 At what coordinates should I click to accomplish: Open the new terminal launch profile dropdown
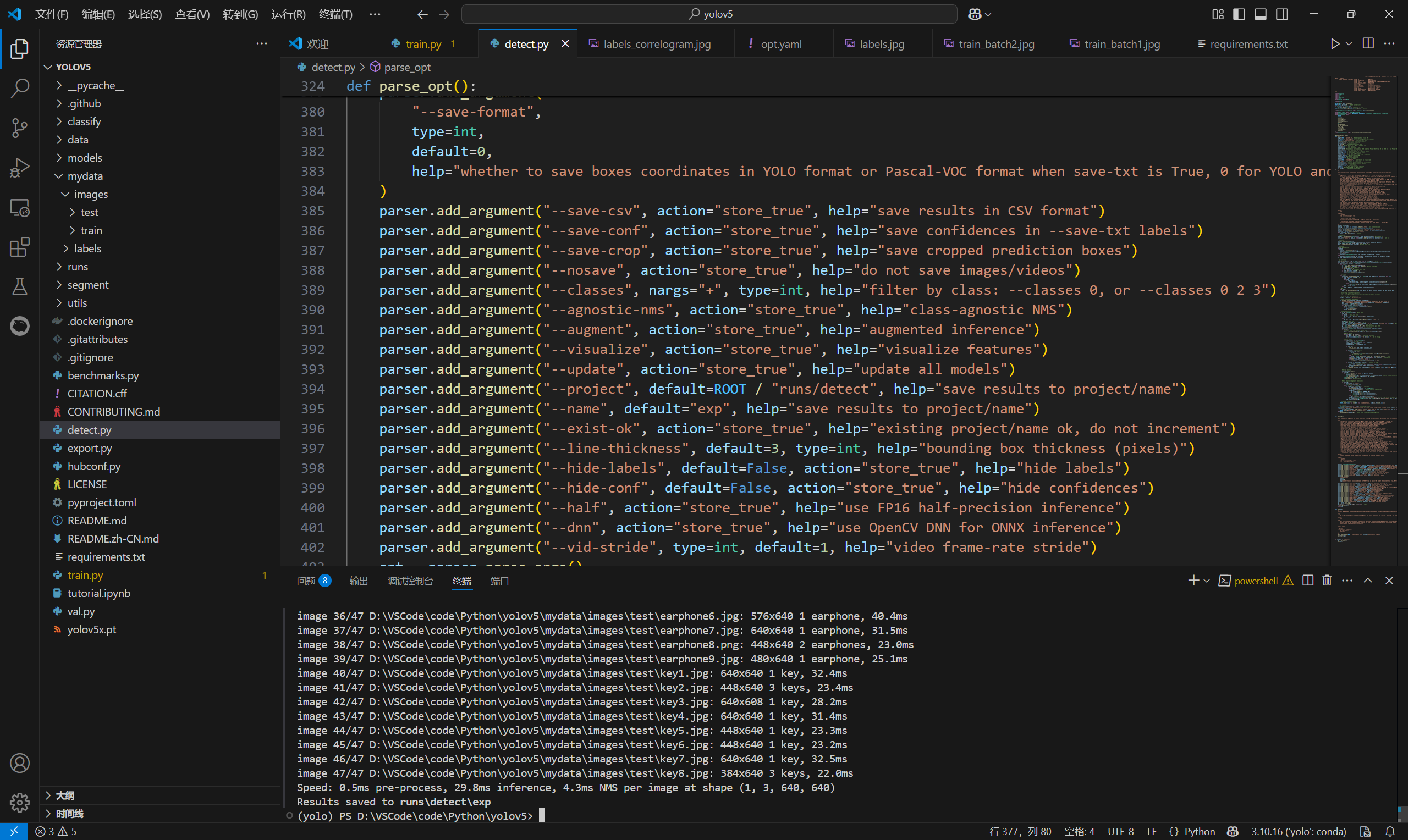[1207, 581]
